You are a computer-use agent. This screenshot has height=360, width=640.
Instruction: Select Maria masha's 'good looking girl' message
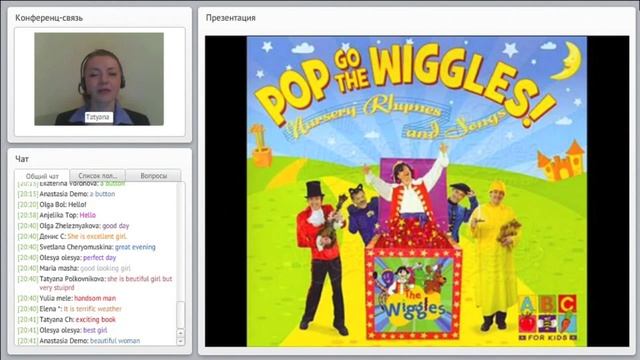point(74,268)
